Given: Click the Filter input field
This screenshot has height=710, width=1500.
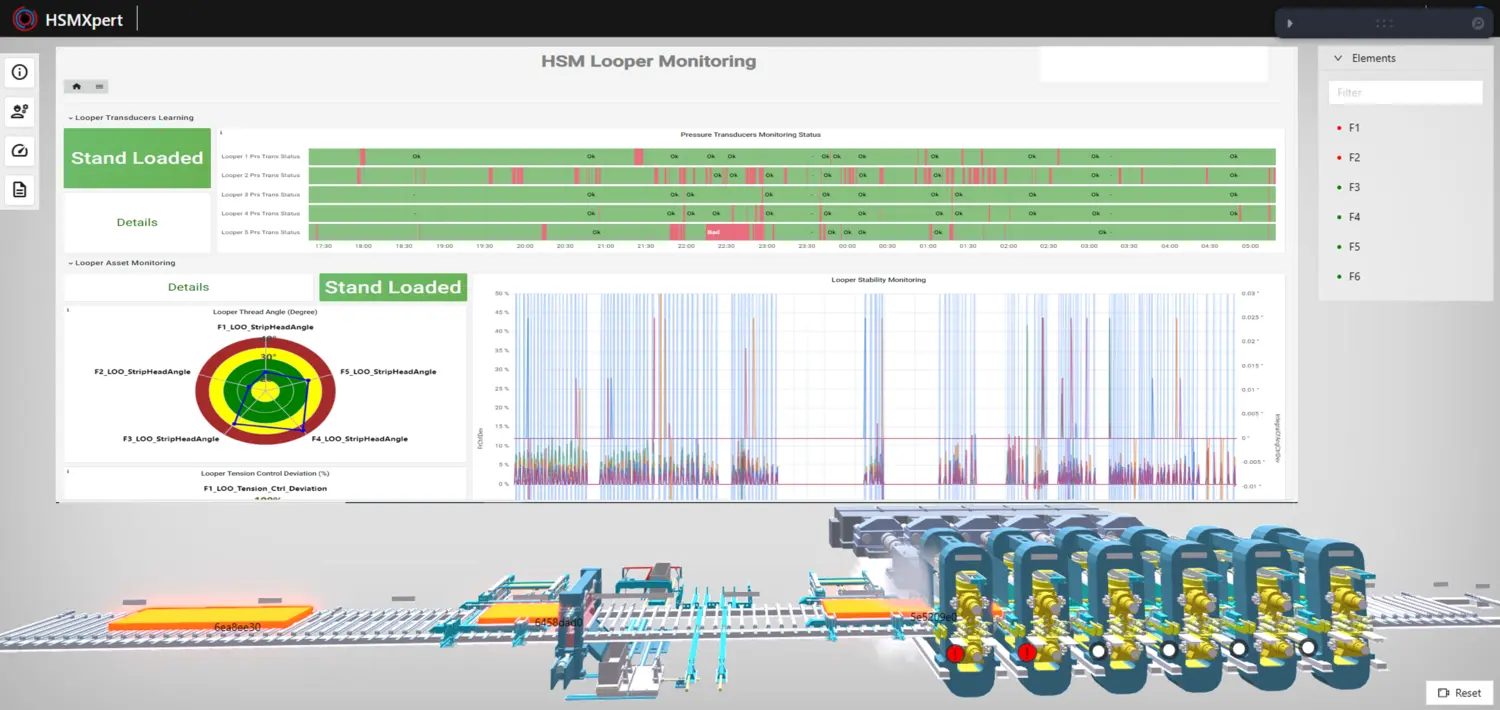Looking at the screenshot, I should (1405, 92).
